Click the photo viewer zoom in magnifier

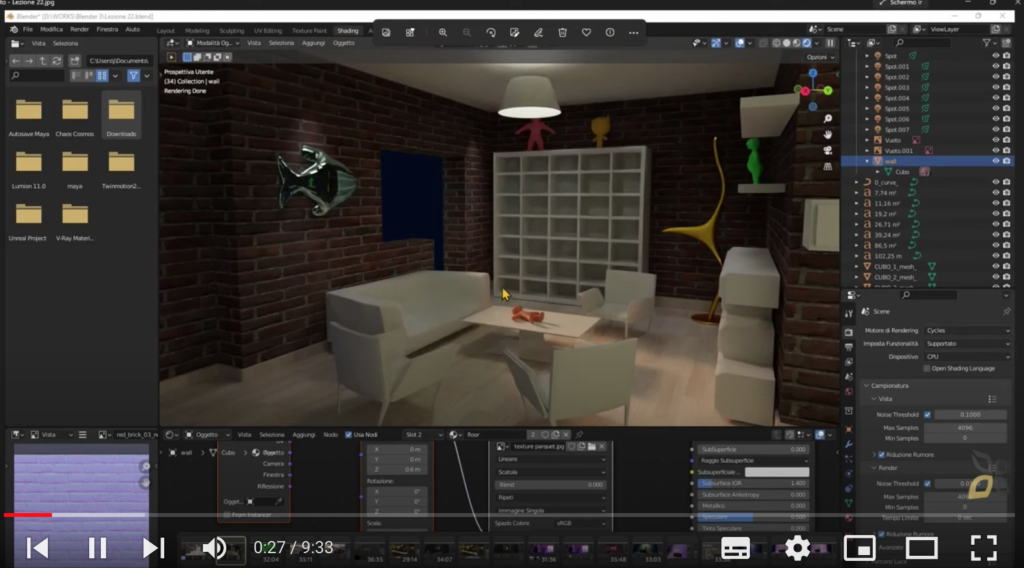coord(443,33)
